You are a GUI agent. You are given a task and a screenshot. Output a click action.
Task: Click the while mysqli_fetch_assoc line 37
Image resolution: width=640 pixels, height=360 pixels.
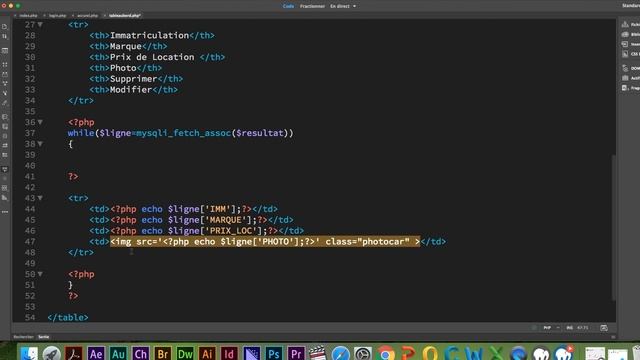(180, 133)
